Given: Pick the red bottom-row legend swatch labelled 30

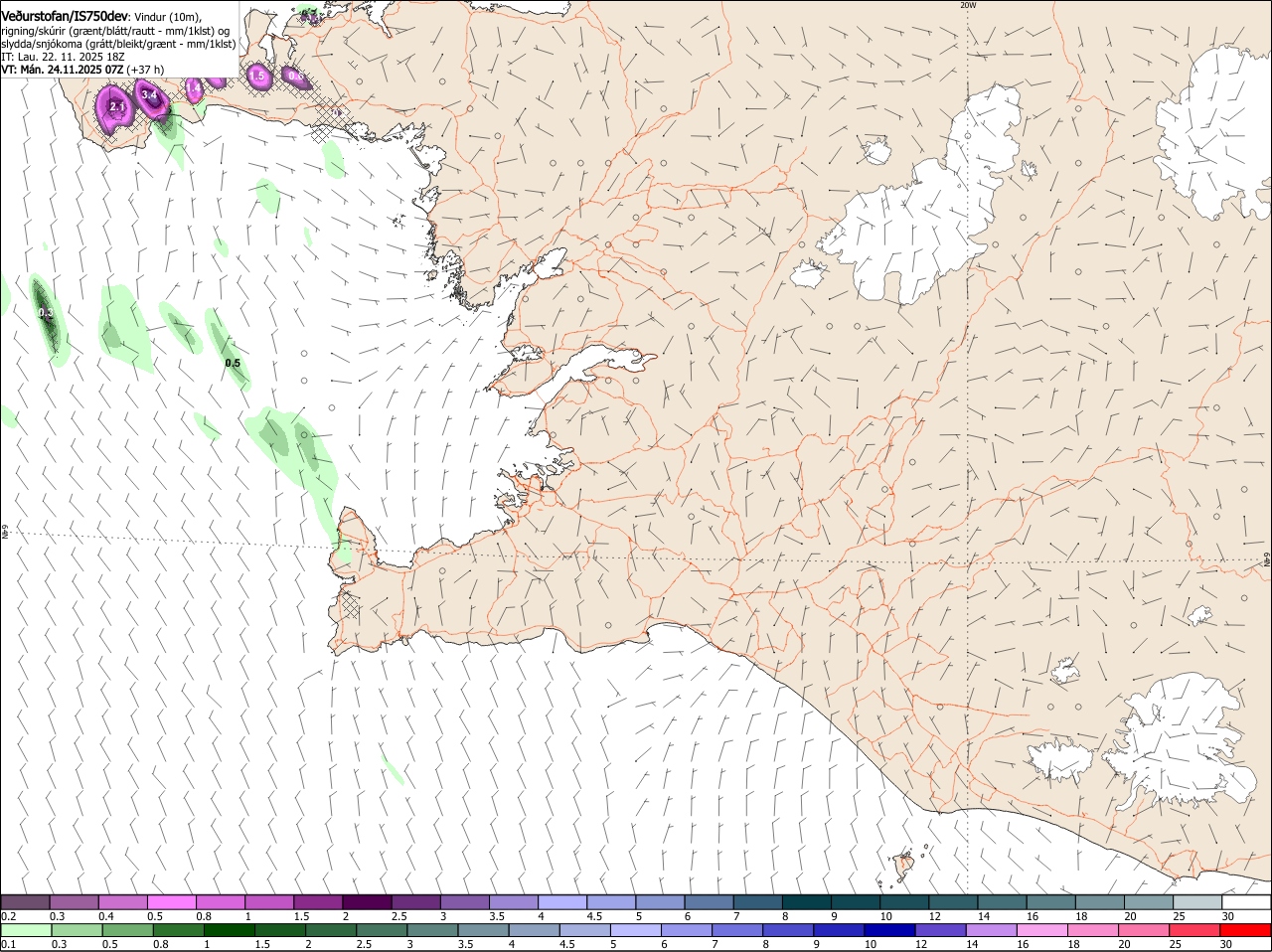Looking at the screenshot, I should 1246,930.
